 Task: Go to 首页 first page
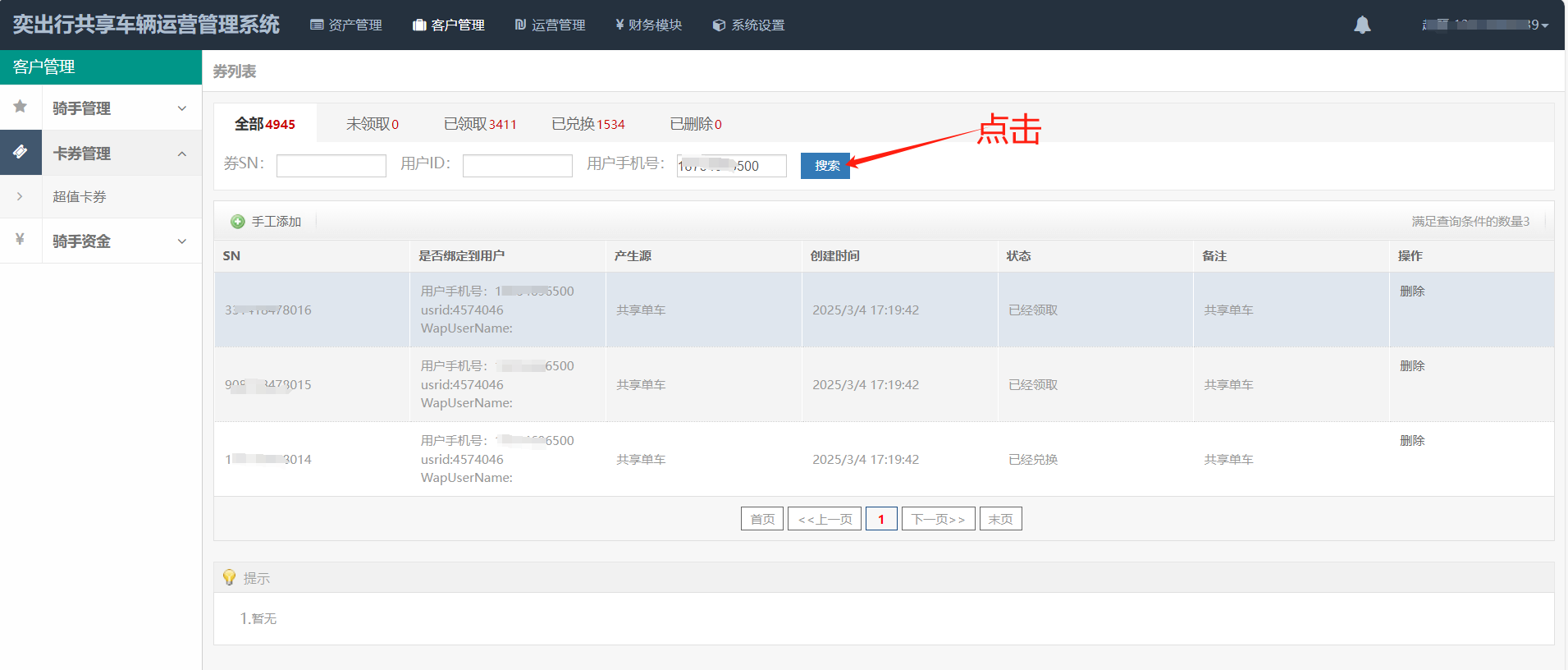point(762,519)
